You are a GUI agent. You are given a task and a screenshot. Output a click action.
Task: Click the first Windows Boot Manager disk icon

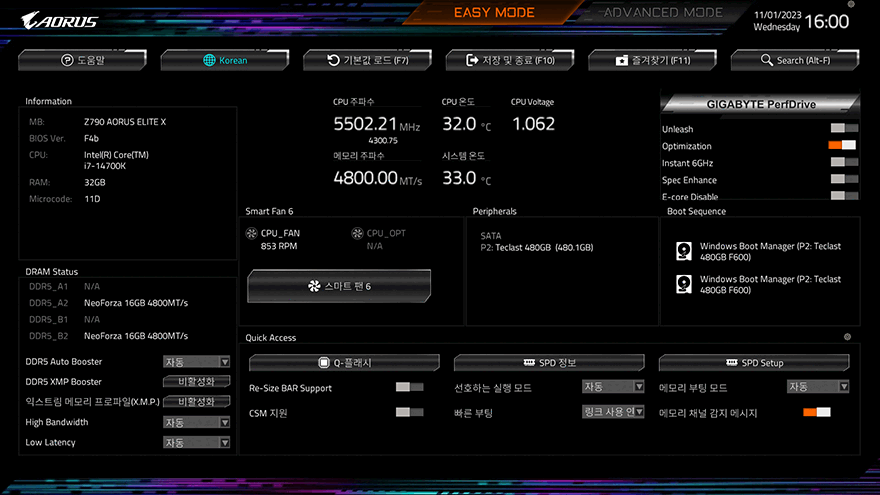684,251
